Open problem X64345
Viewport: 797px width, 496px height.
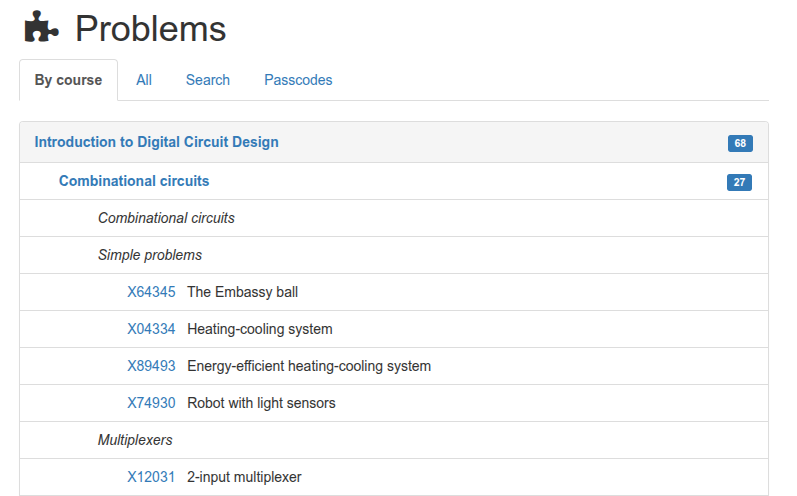[151, 292]
